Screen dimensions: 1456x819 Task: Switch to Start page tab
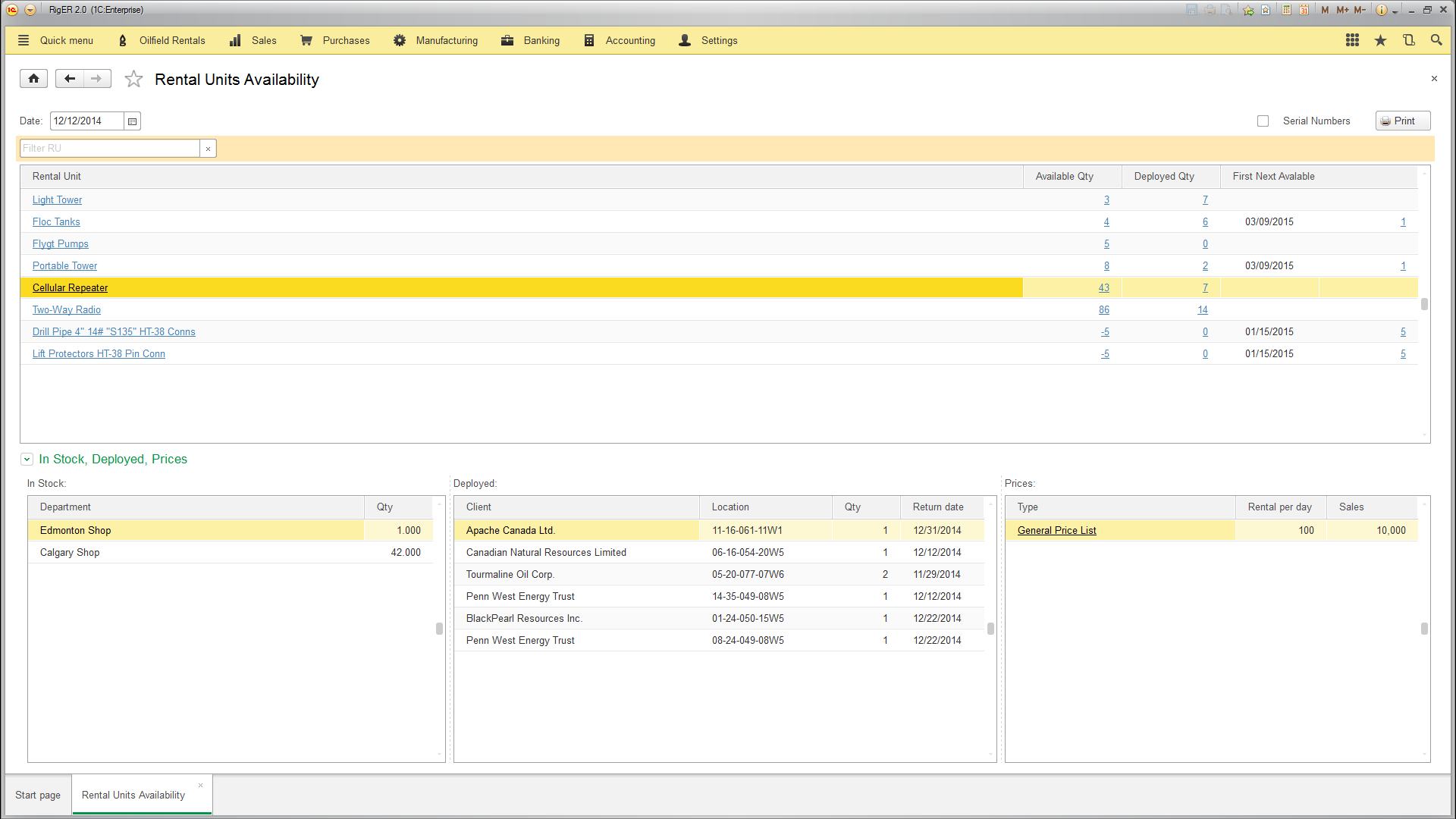click(x=38, y=795)
